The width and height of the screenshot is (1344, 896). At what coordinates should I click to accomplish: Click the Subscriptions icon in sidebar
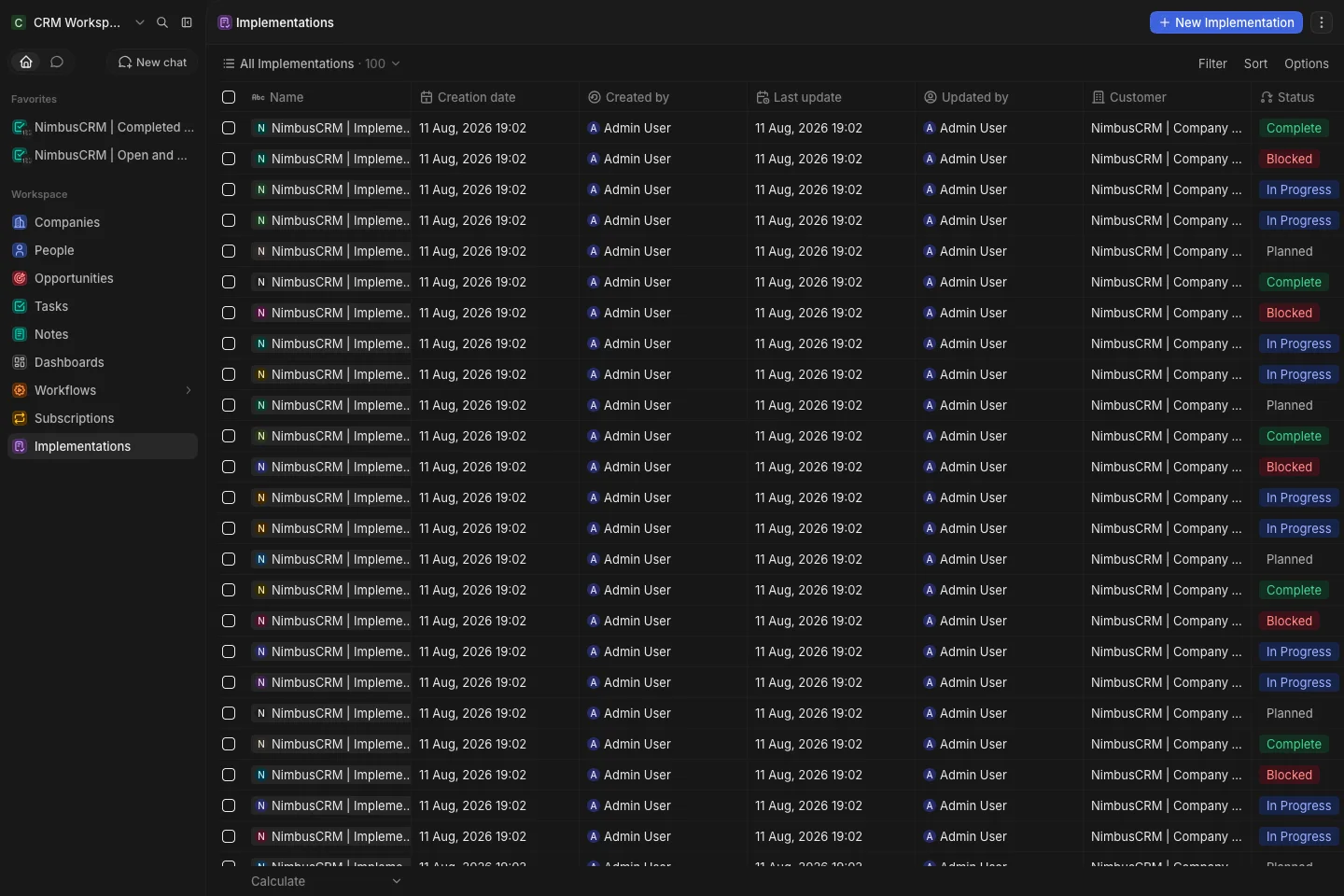(x=20, y=418)
